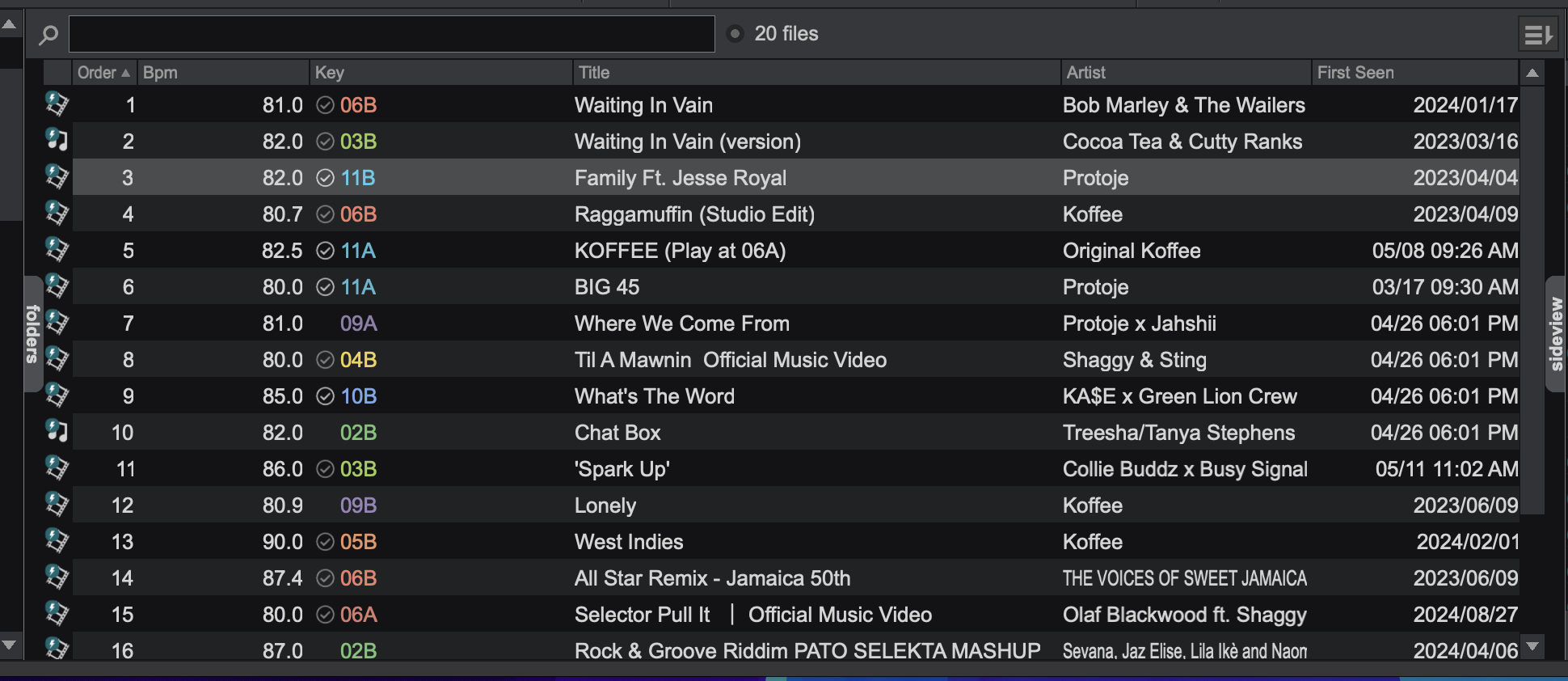
Task: Select the track Where We Come From
Action: [x=682, y=324]
